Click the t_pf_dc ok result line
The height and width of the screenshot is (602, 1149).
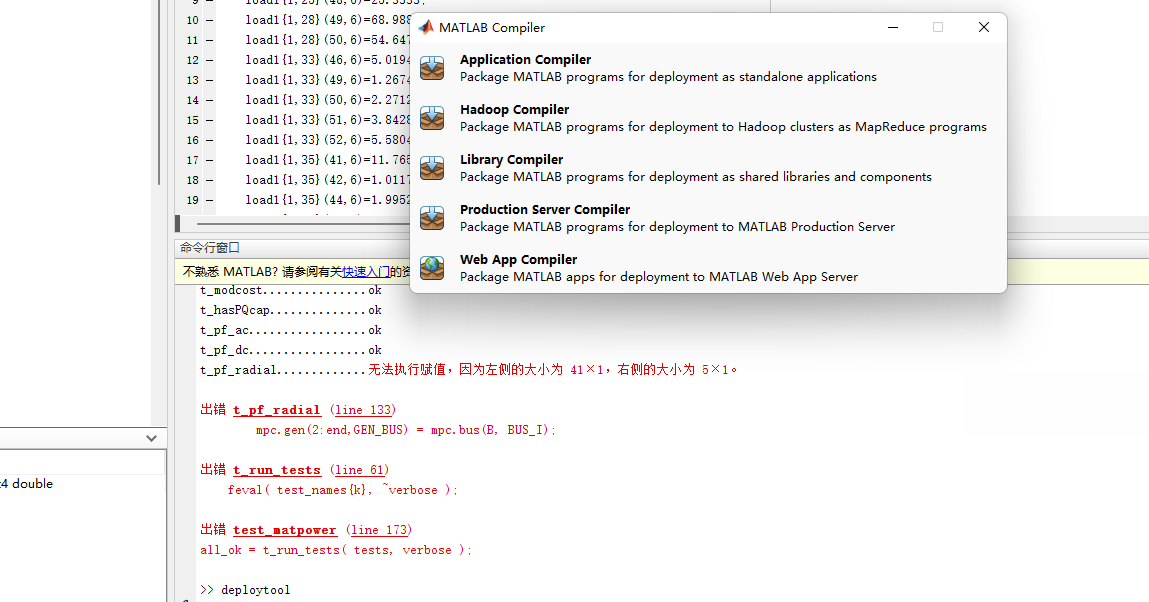[x=291, y=350]
